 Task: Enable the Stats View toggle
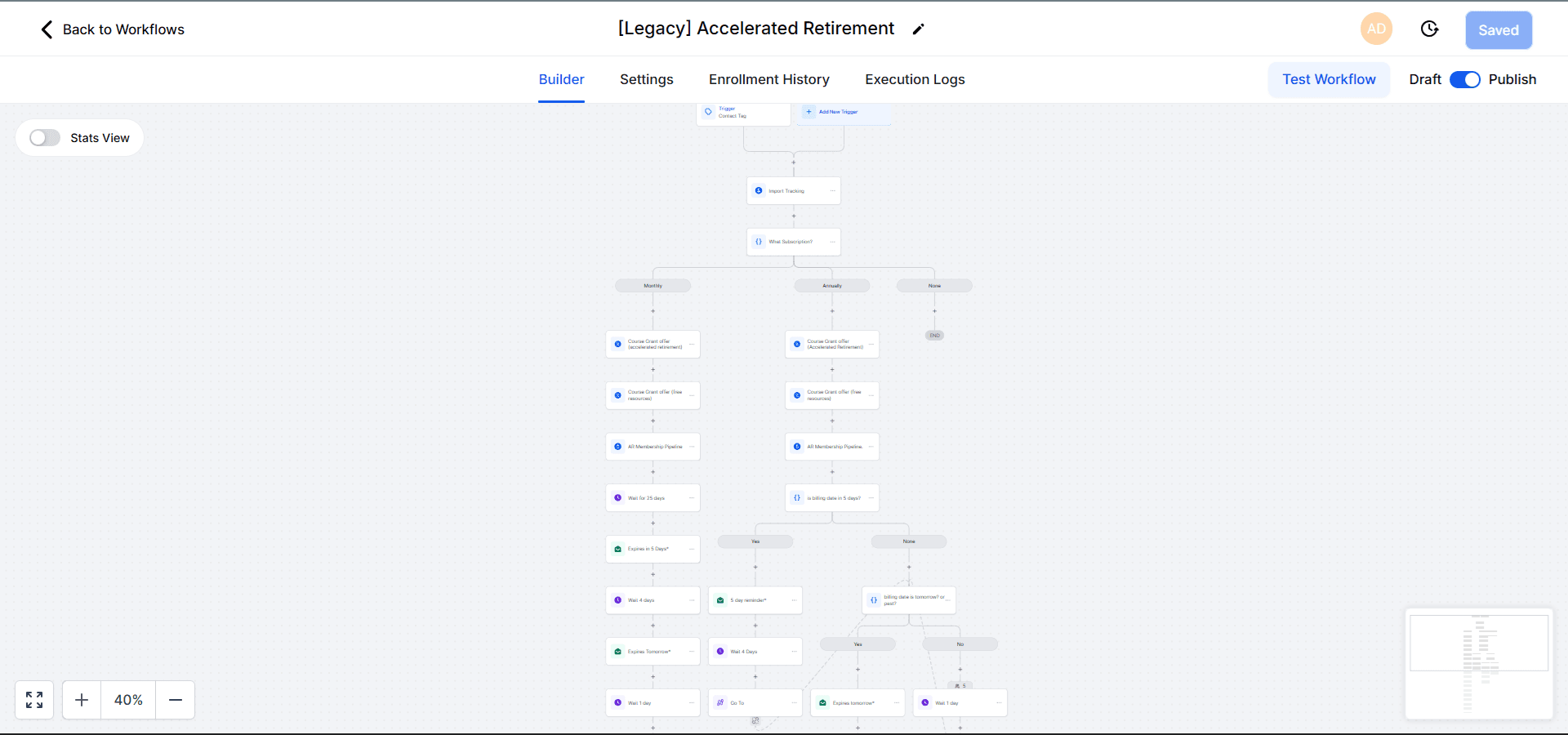[x=45, y=138]
